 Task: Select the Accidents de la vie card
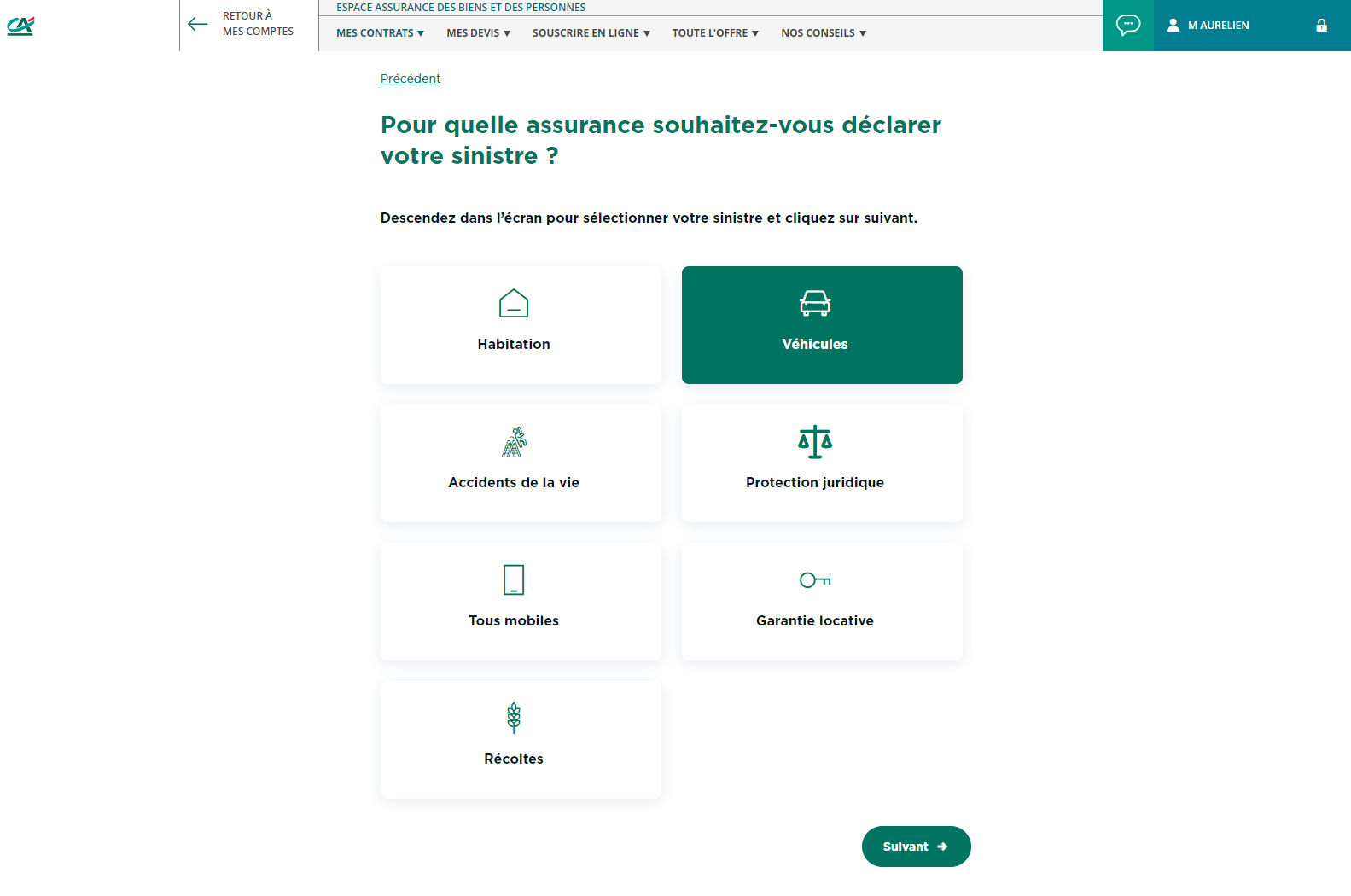click(x=521, y=463)
